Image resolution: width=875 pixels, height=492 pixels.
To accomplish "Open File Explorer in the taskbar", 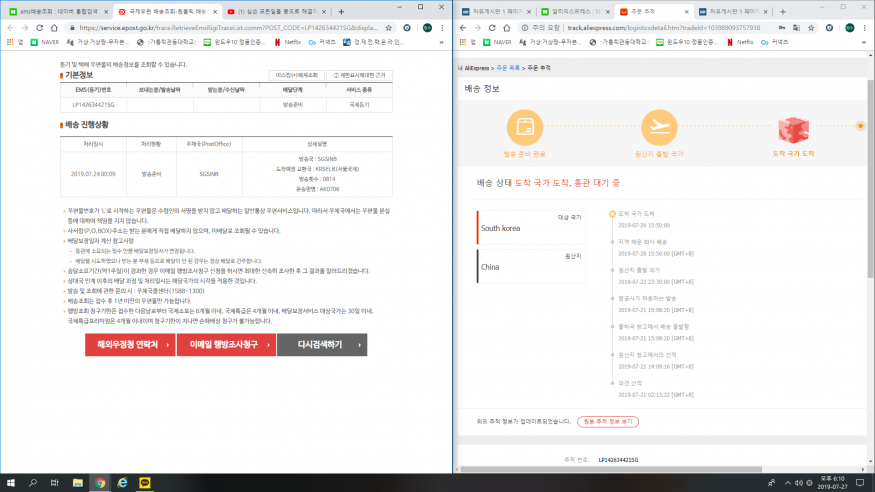I will pos(79,482).
